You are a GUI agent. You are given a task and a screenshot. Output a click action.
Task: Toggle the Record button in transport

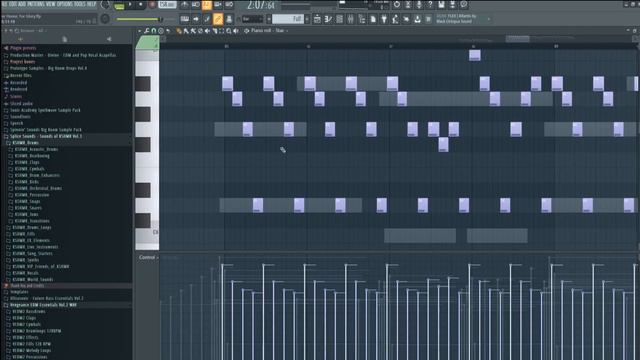click(152, 4)
